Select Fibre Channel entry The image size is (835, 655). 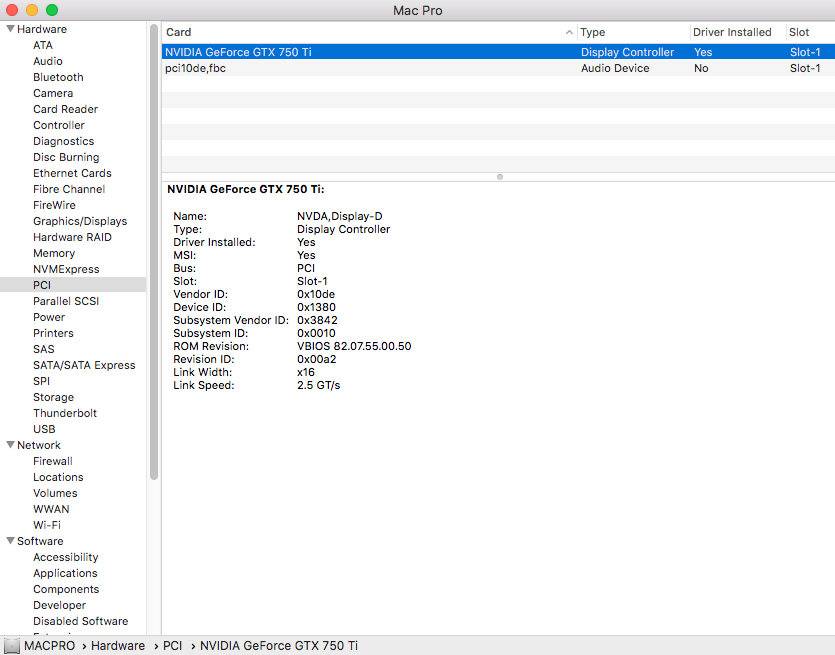(x=69, y=189)
